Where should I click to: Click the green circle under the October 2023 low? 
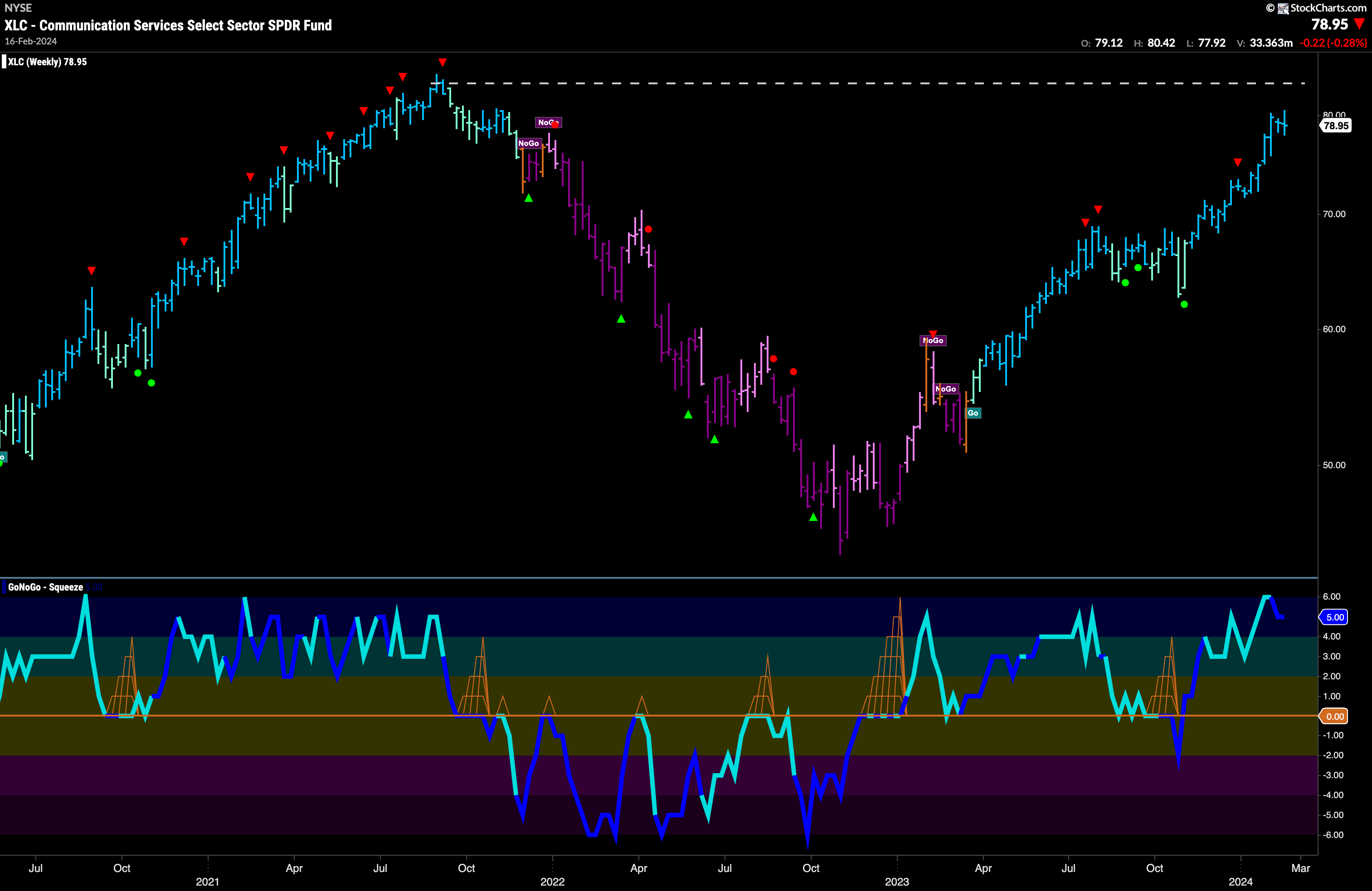[1184, 304]
